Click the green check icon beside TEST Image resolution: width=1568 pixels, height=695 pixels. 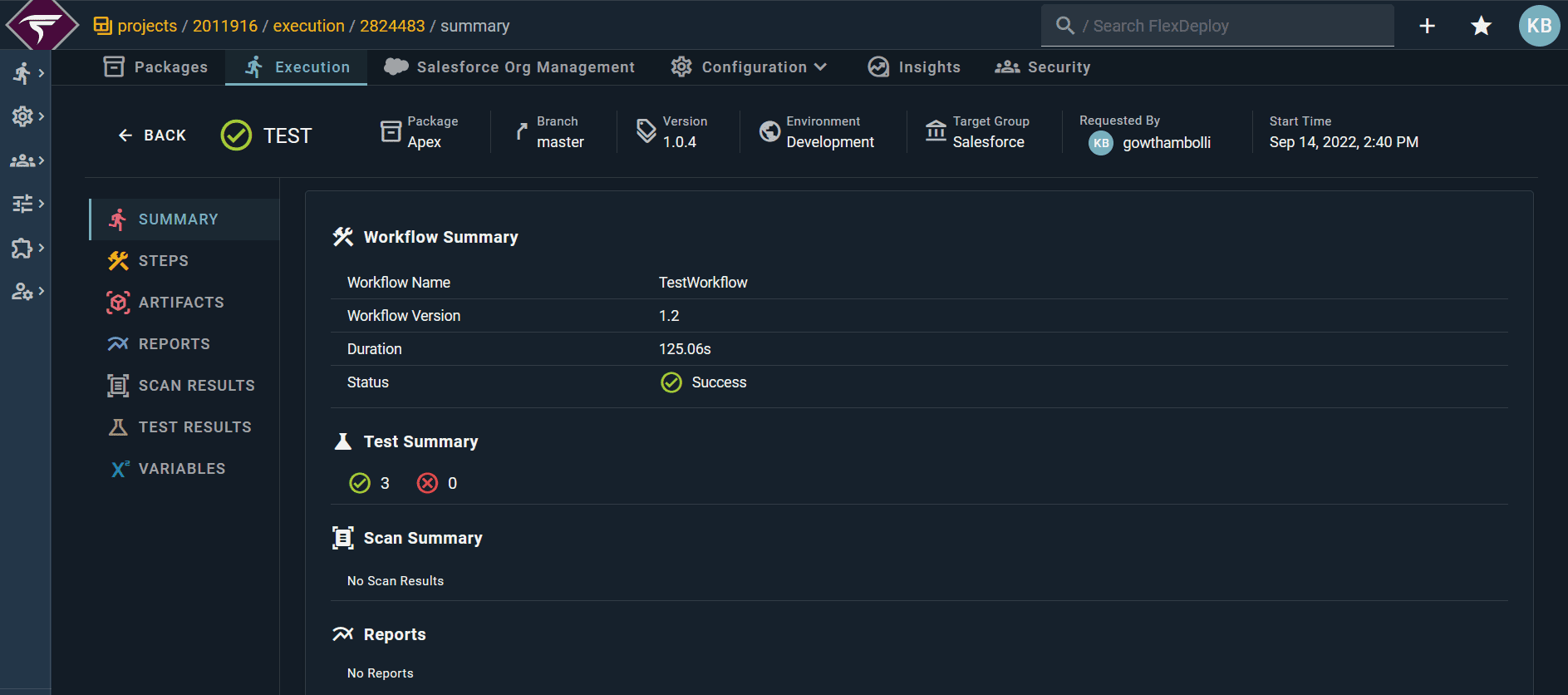point(236,135)
